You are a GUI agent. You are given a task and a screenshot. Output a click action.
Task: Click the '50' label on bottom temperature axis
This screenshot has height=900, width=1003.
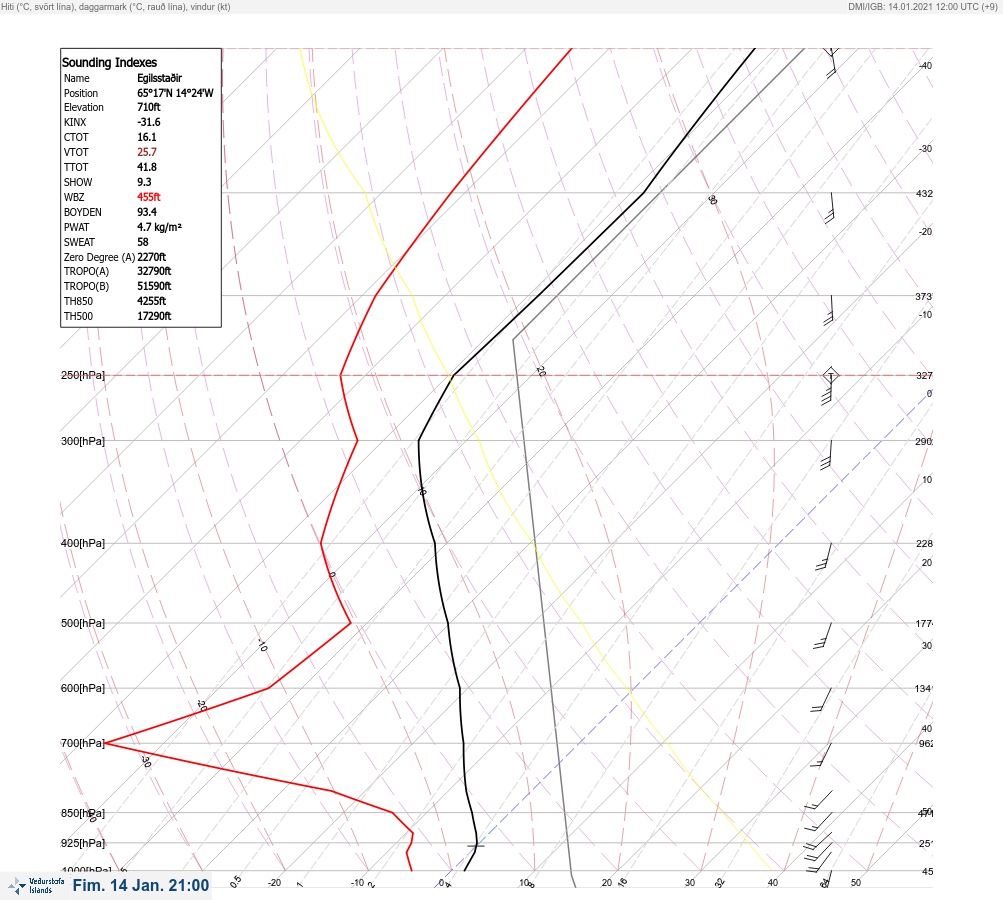point(856,883)
